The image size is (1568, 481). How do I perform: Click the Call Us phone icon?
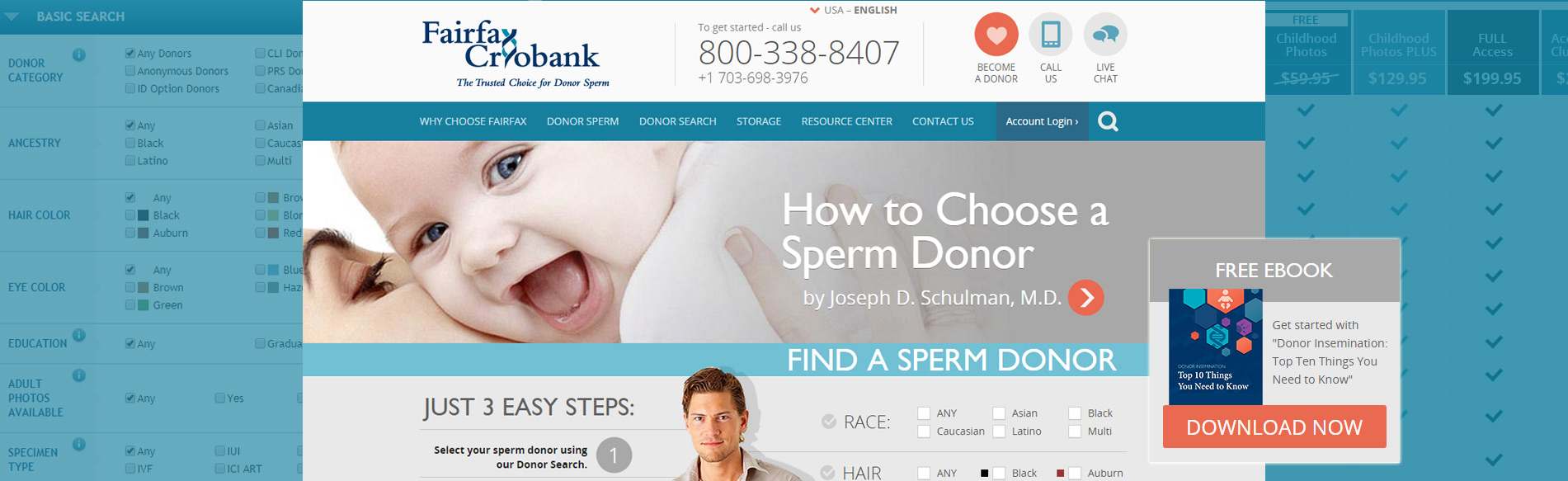click(x=1051, y=35)
